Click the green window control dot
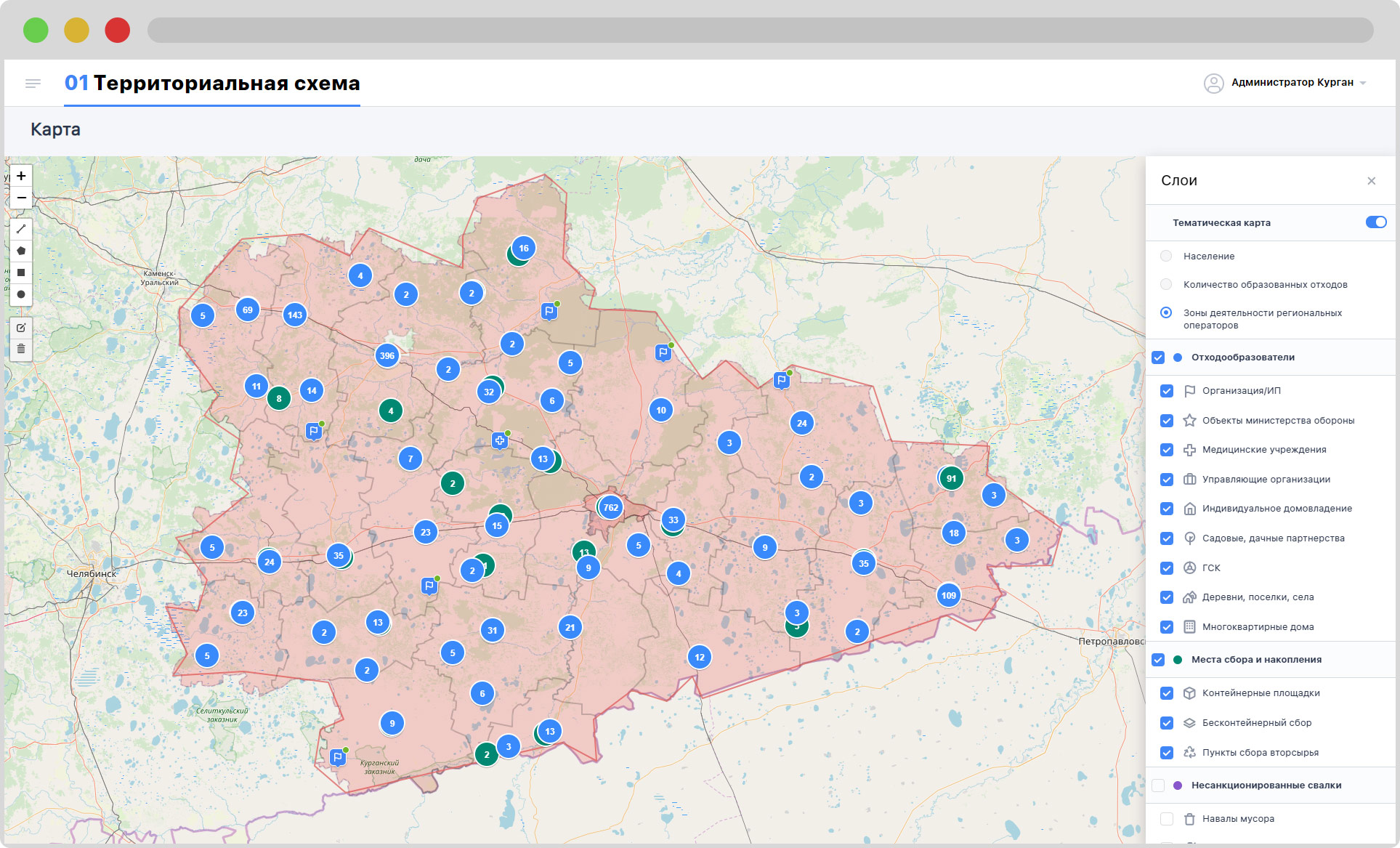Viewport: 1400px width, 848px height. pos(36,31)
